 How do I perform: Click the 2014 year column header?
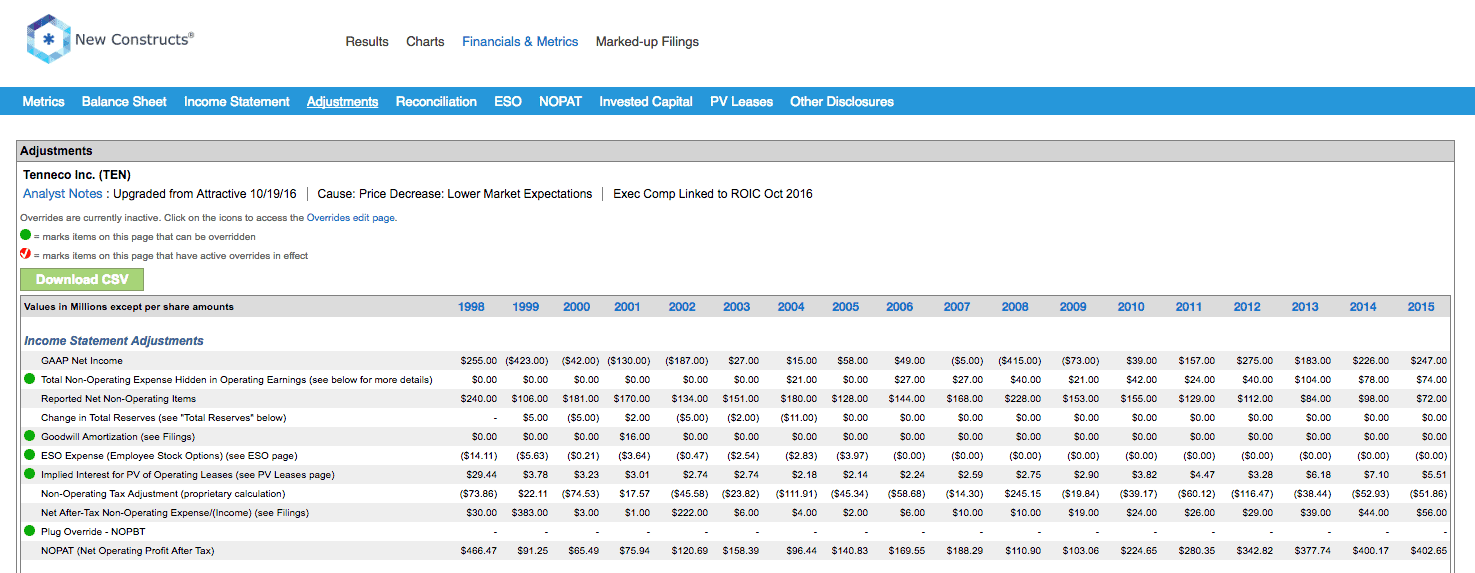pos(1363,307)
